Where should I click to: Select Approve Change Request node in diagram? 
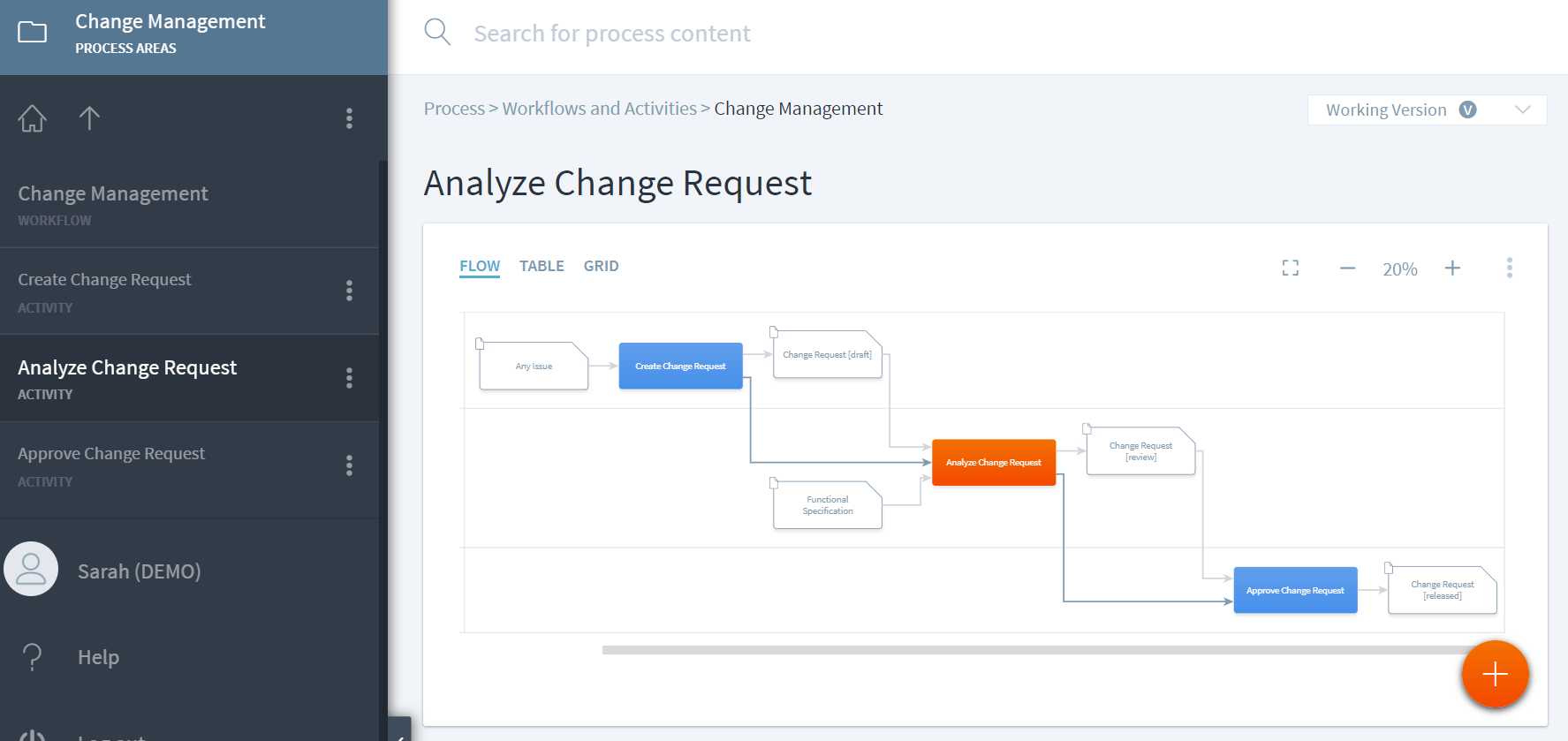tap(1295, 590)
